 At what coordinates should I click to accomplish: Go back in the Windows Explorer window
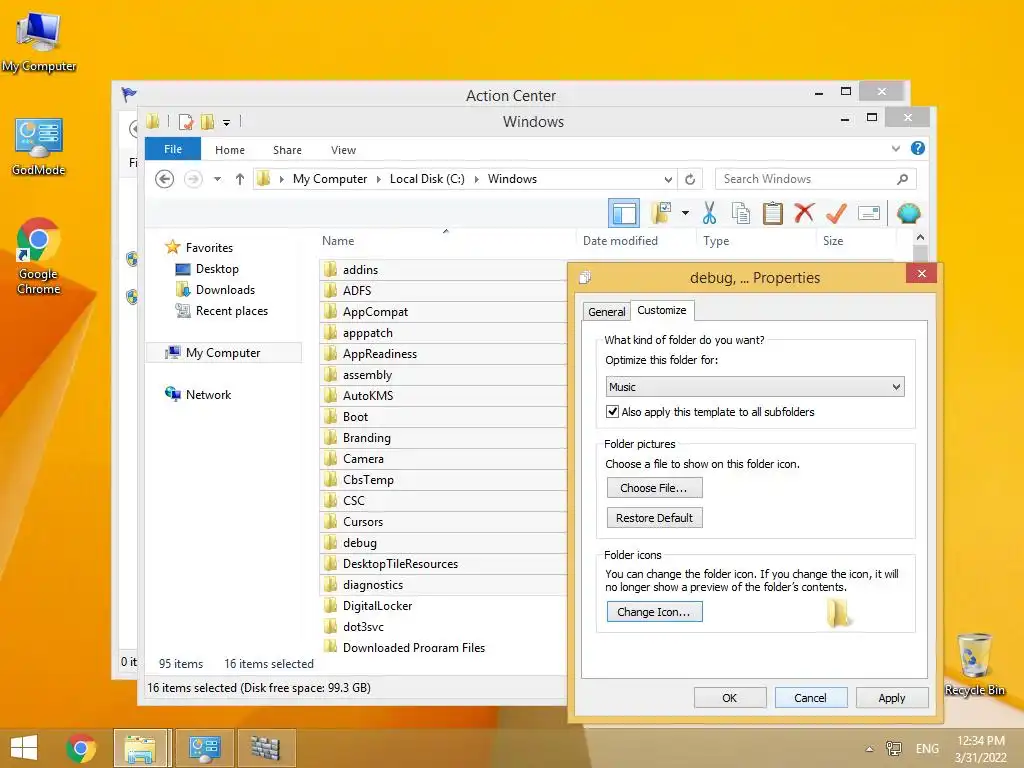[165, 179]
